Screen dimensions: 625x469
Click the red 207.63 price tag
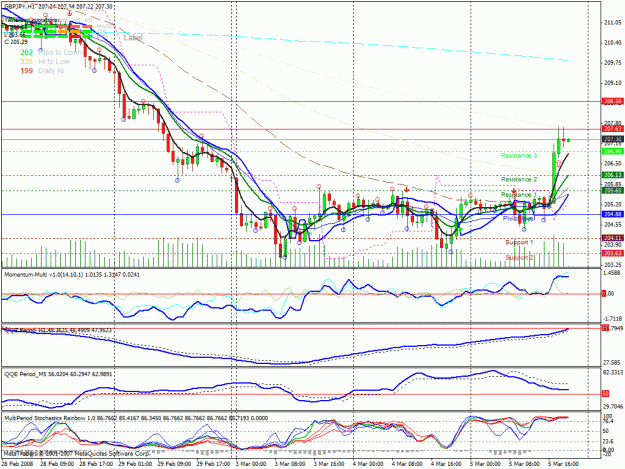tap(613, 129)
